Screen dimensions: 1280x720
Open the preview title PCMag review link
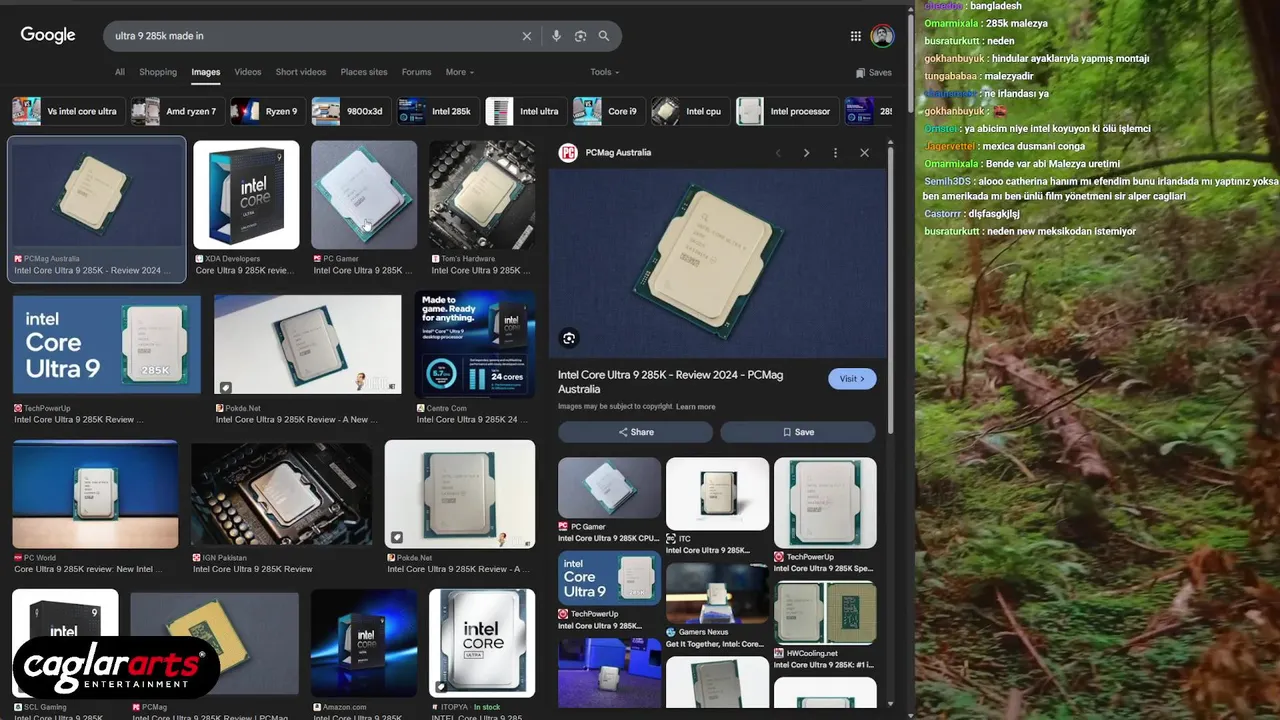(x=670, y=382)
